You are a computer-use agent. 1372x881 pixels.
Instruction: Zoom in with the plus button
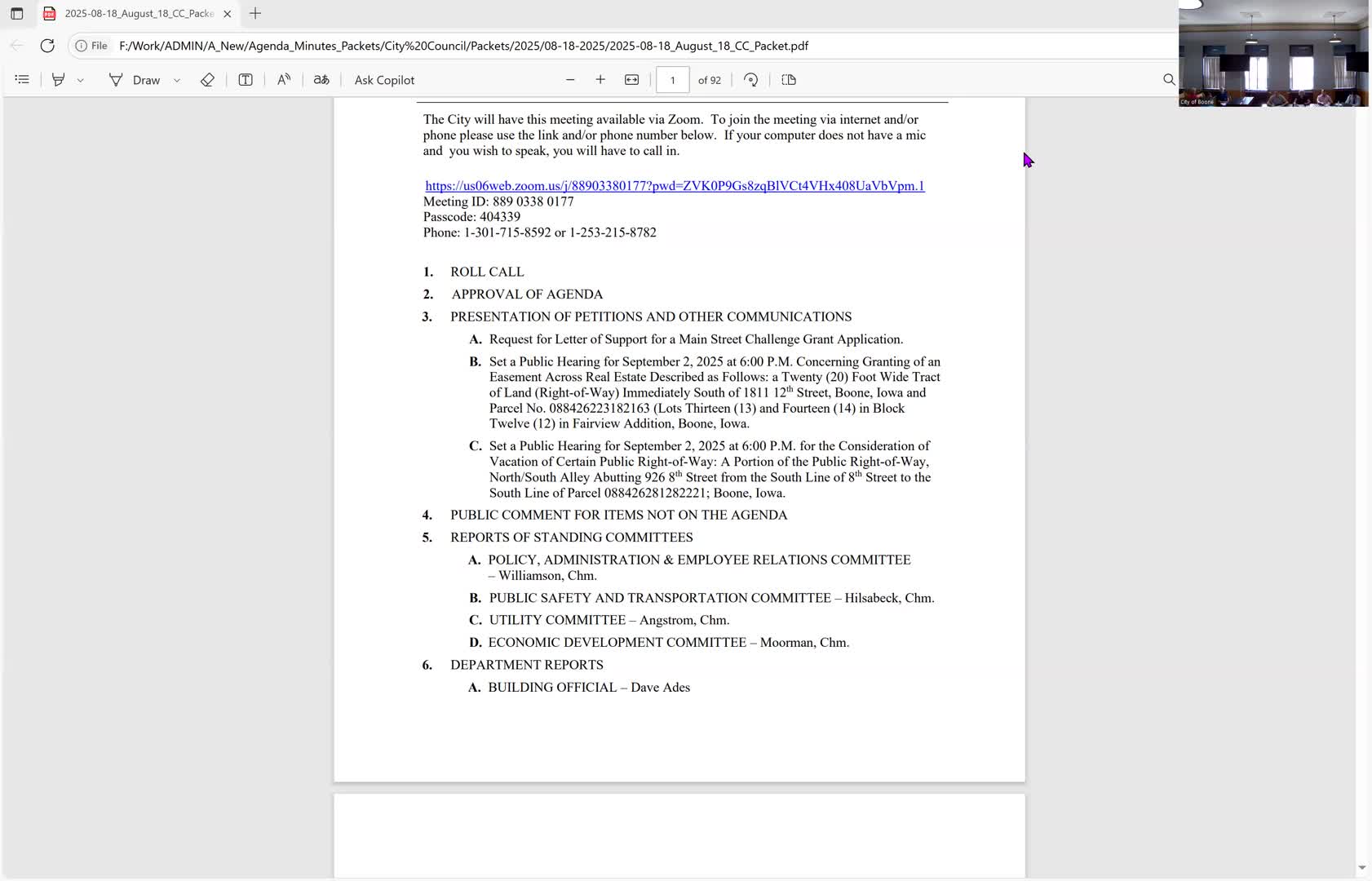(x=600, y=80)
